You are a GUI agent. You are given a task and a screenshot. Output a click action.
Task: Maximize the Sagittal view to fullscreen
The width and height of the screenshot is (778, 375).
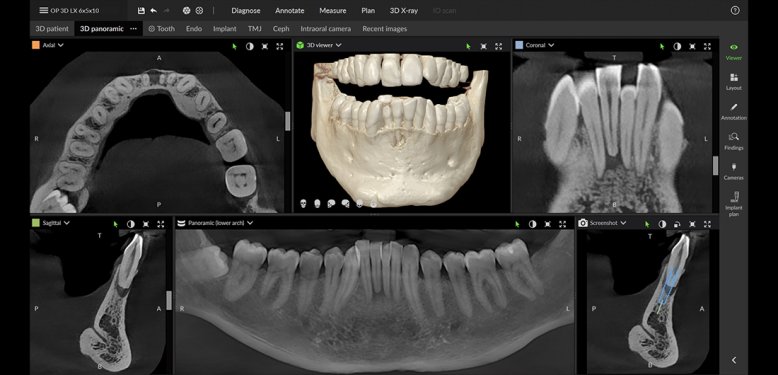coord(161,224)
